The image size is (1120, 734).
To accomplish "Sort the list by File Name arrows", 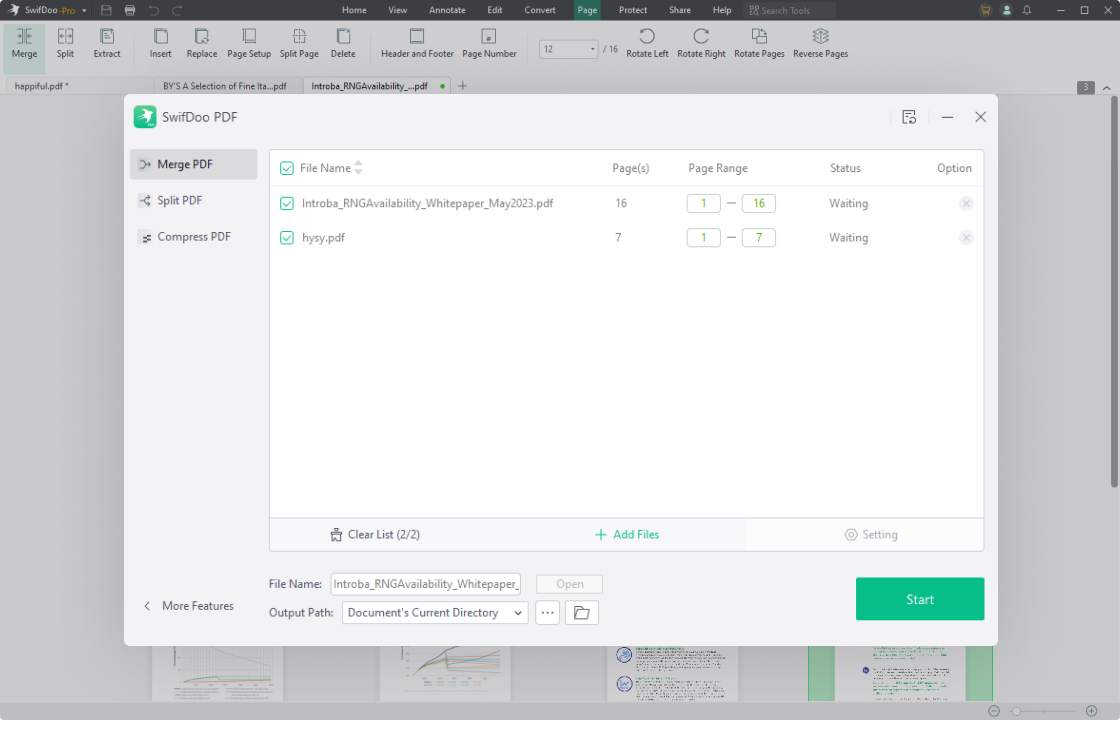I will pos(359,168).
